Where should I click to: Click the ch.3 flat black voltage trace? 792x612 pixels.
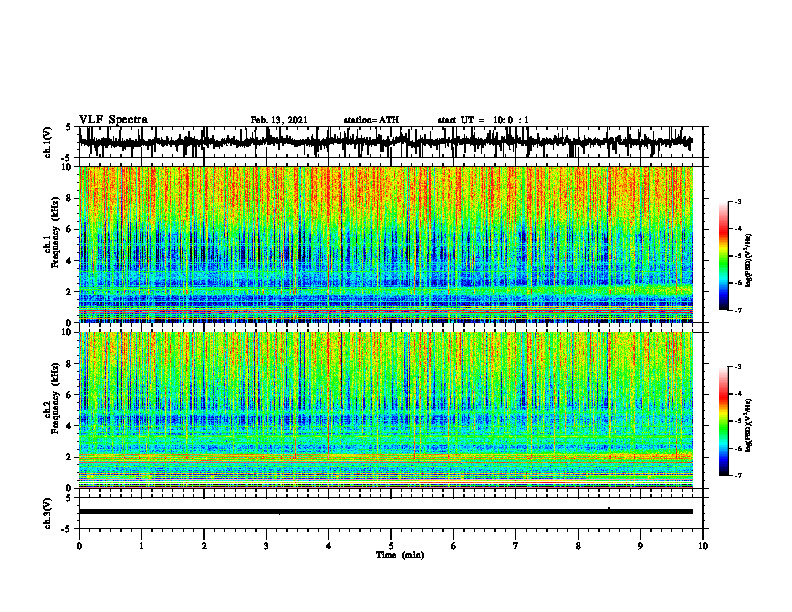(x=385, y=512)
